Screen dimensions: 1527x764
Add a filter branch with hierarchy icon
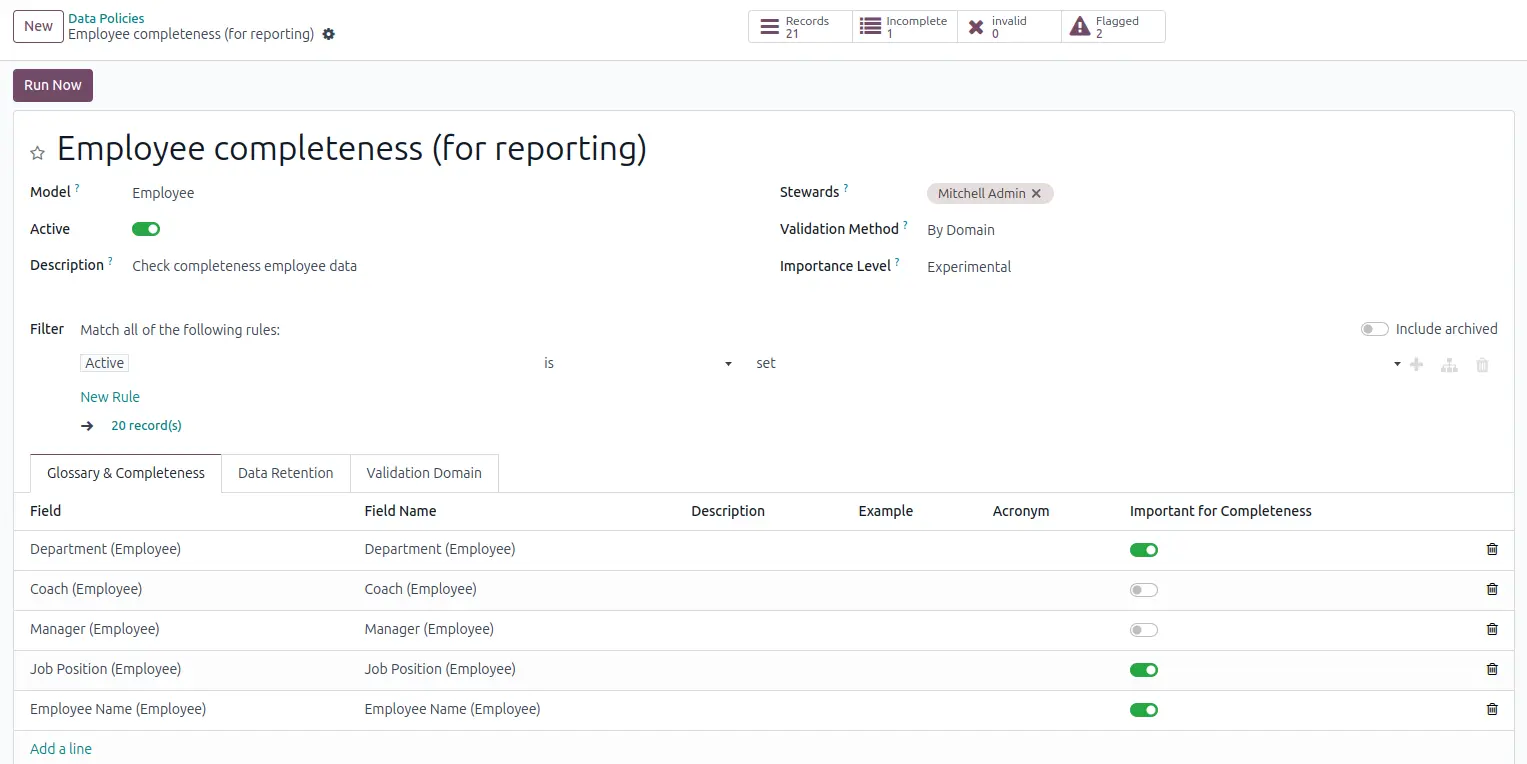point(1449,365)
